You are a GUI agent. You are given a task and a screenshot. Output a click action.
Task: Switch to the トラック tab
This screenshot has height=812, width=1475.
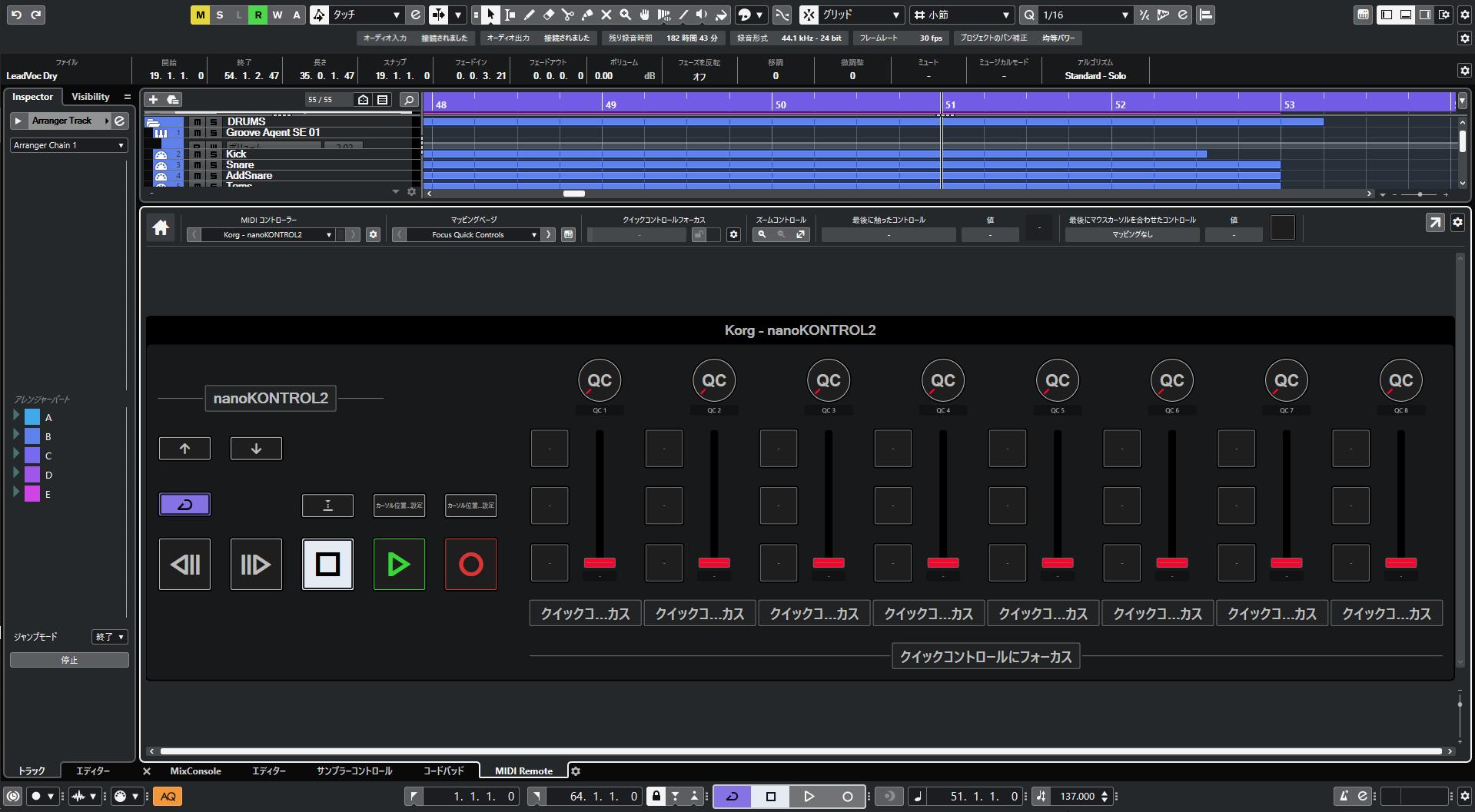coord(32,771)
